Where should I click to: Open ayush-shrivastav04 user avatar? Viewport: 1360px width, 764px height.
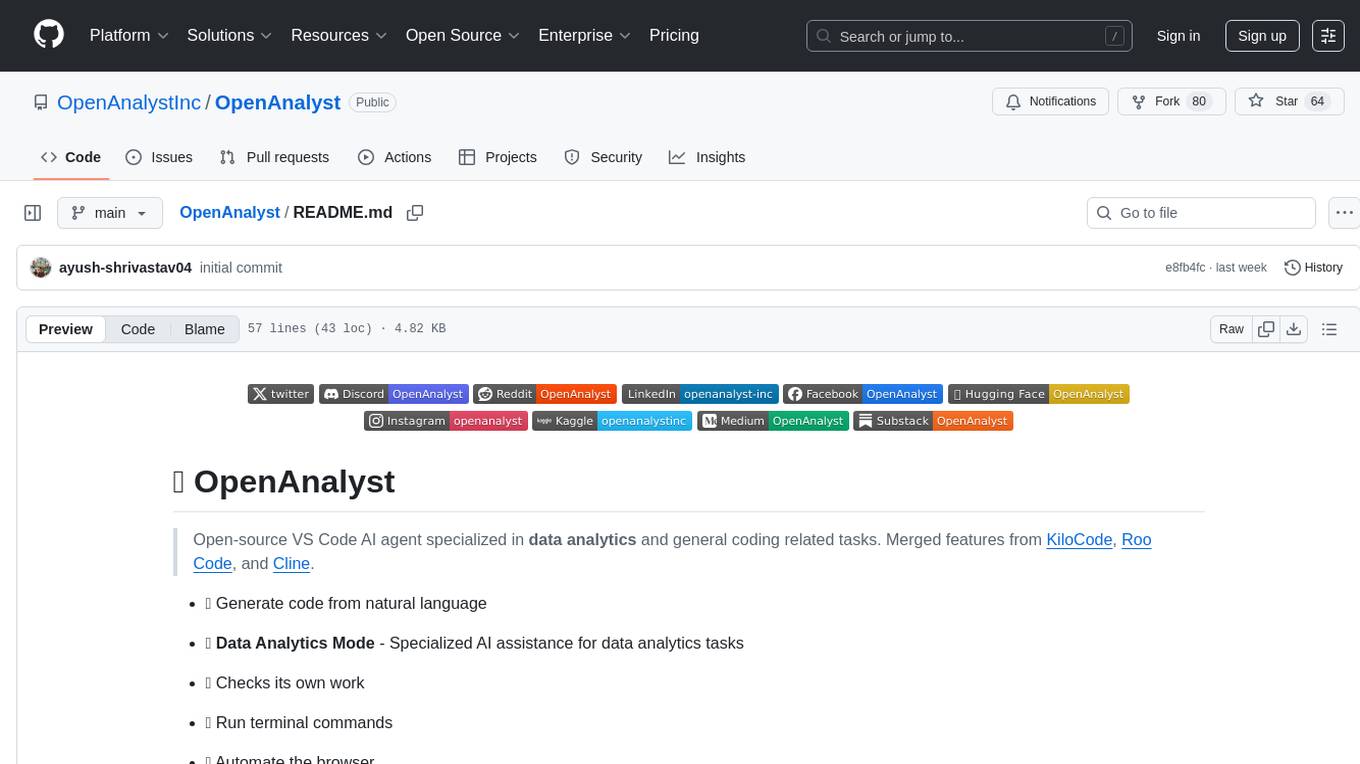pos(41,267)
